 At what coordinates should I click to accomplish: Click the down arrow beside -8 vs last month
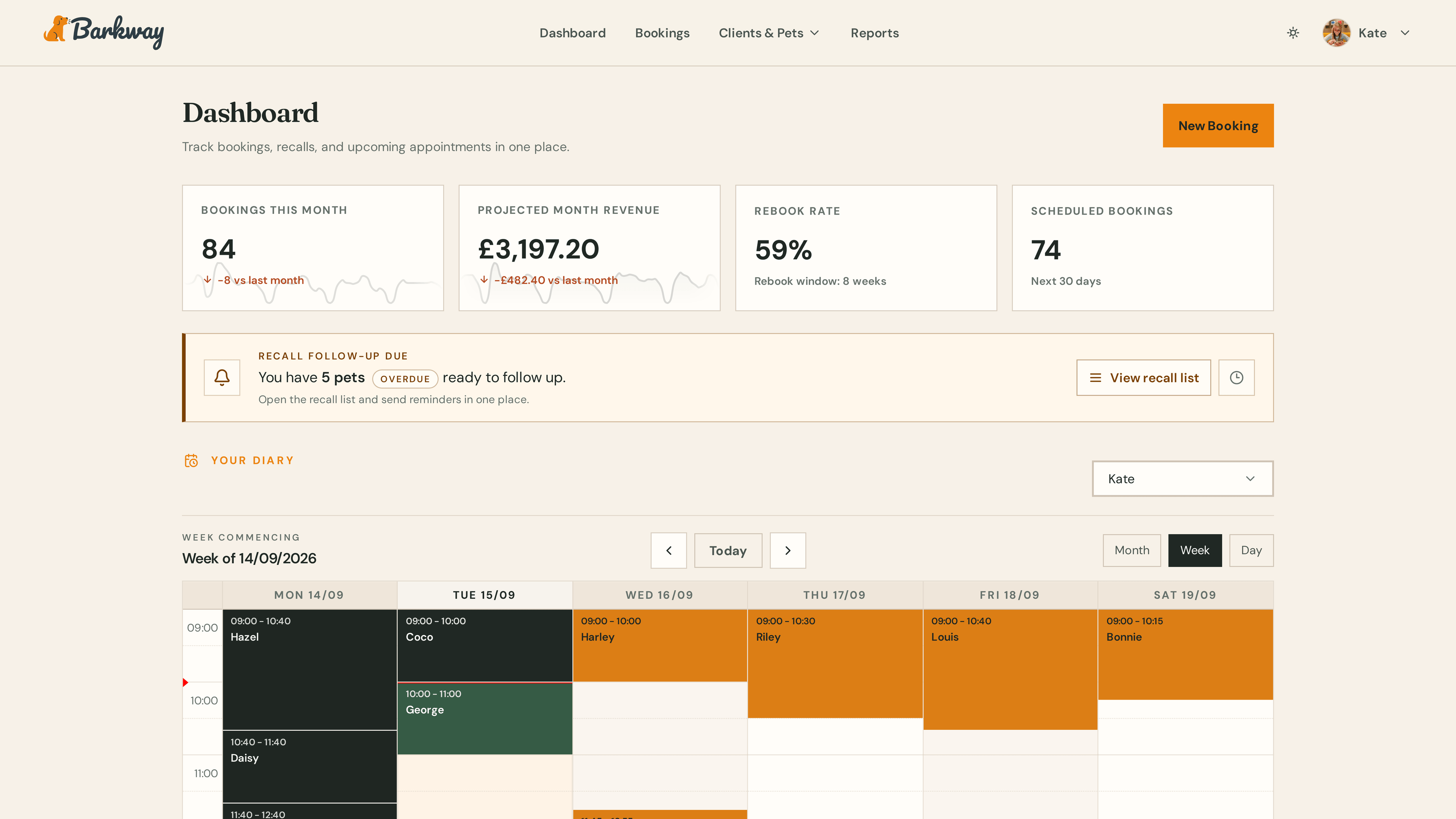(x=207, y=280)
